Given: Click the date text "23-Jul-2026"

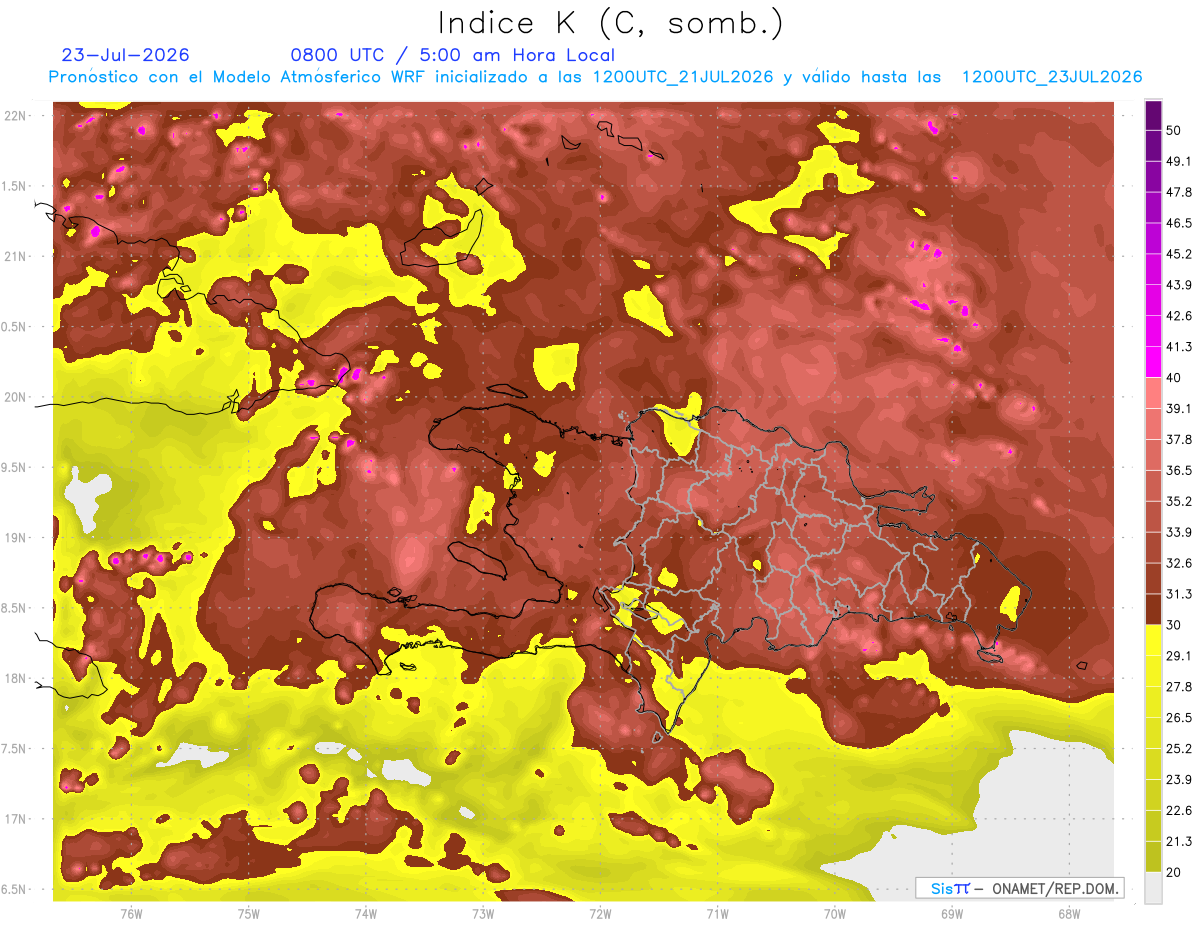Looking at the screenshot, I should 126,55.
